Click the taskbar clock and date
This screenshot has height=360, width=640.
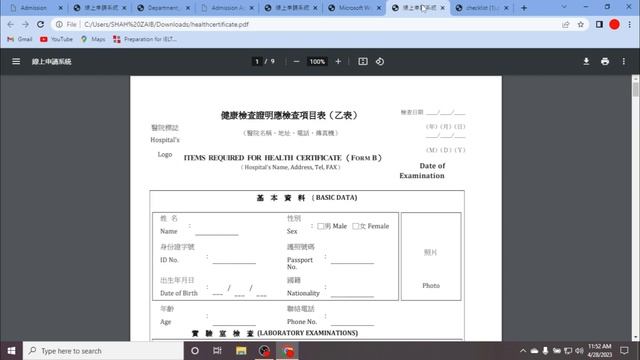600,351
